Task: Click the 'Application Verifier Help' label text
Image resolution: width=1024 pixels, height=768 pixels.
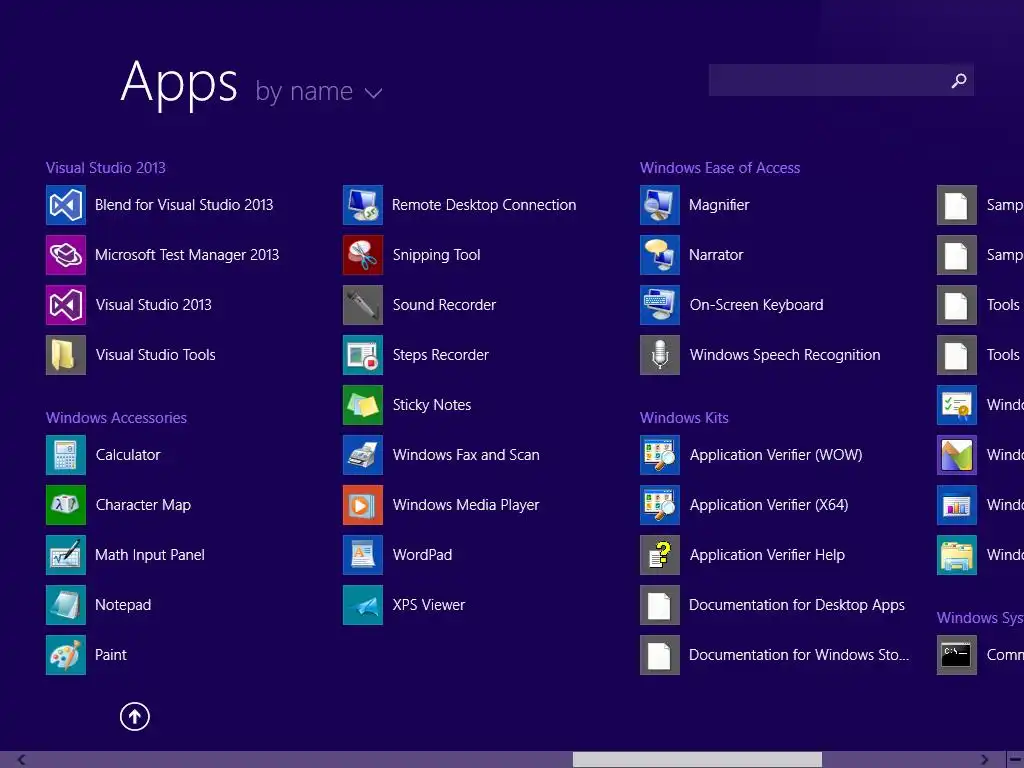Action: pyautogui.click(x=767, y=555)
